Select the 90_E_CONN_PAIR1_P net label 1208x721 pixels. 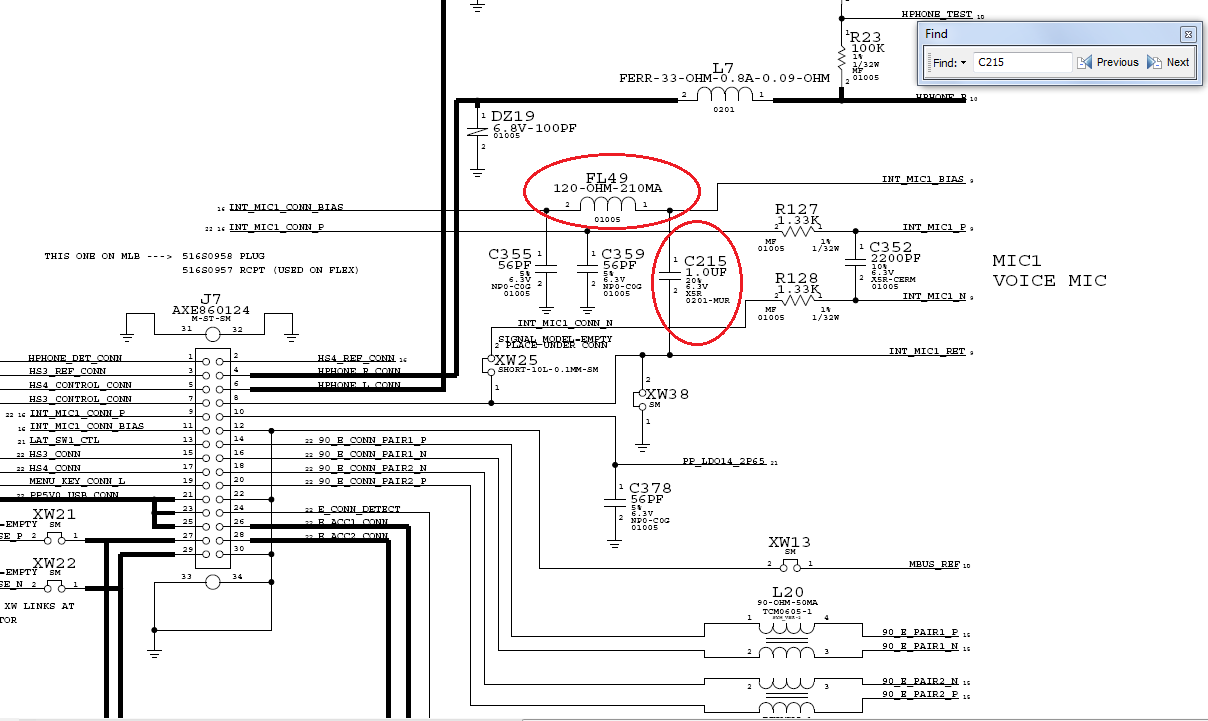tap(373, 440)
